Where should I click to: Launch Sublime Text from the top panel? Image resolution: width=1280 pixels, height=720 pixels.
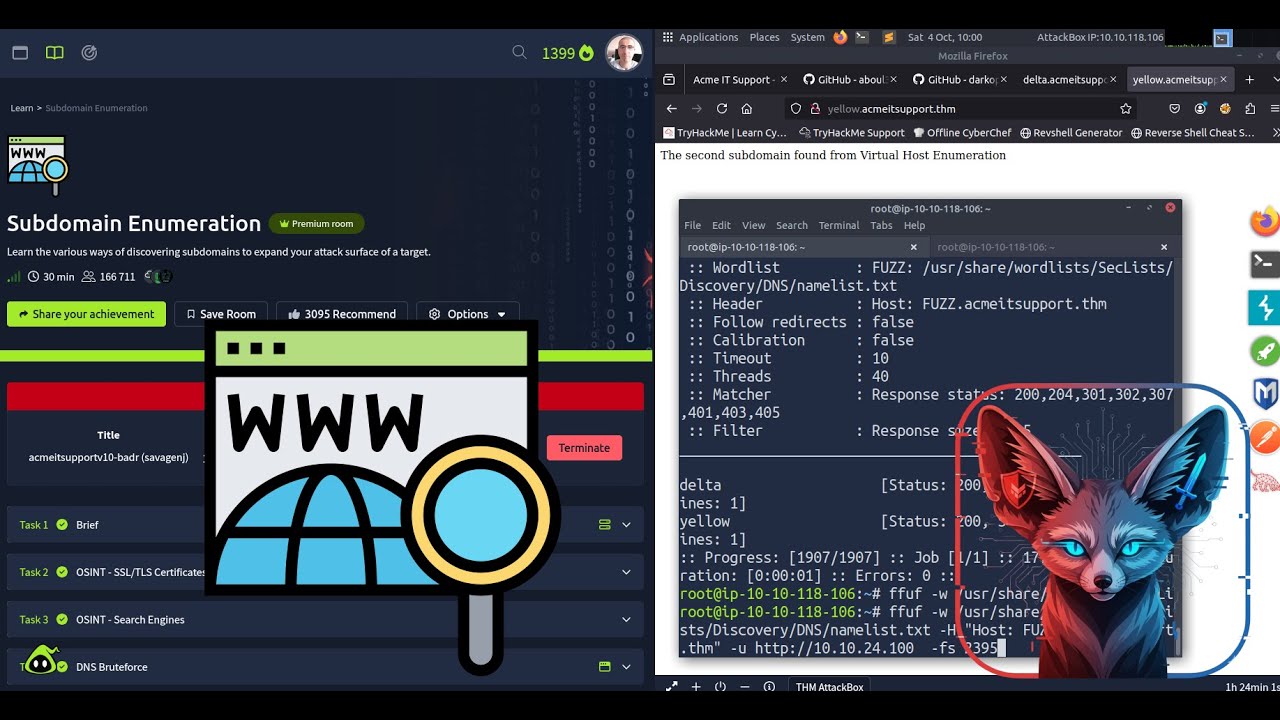coord(889,37)
